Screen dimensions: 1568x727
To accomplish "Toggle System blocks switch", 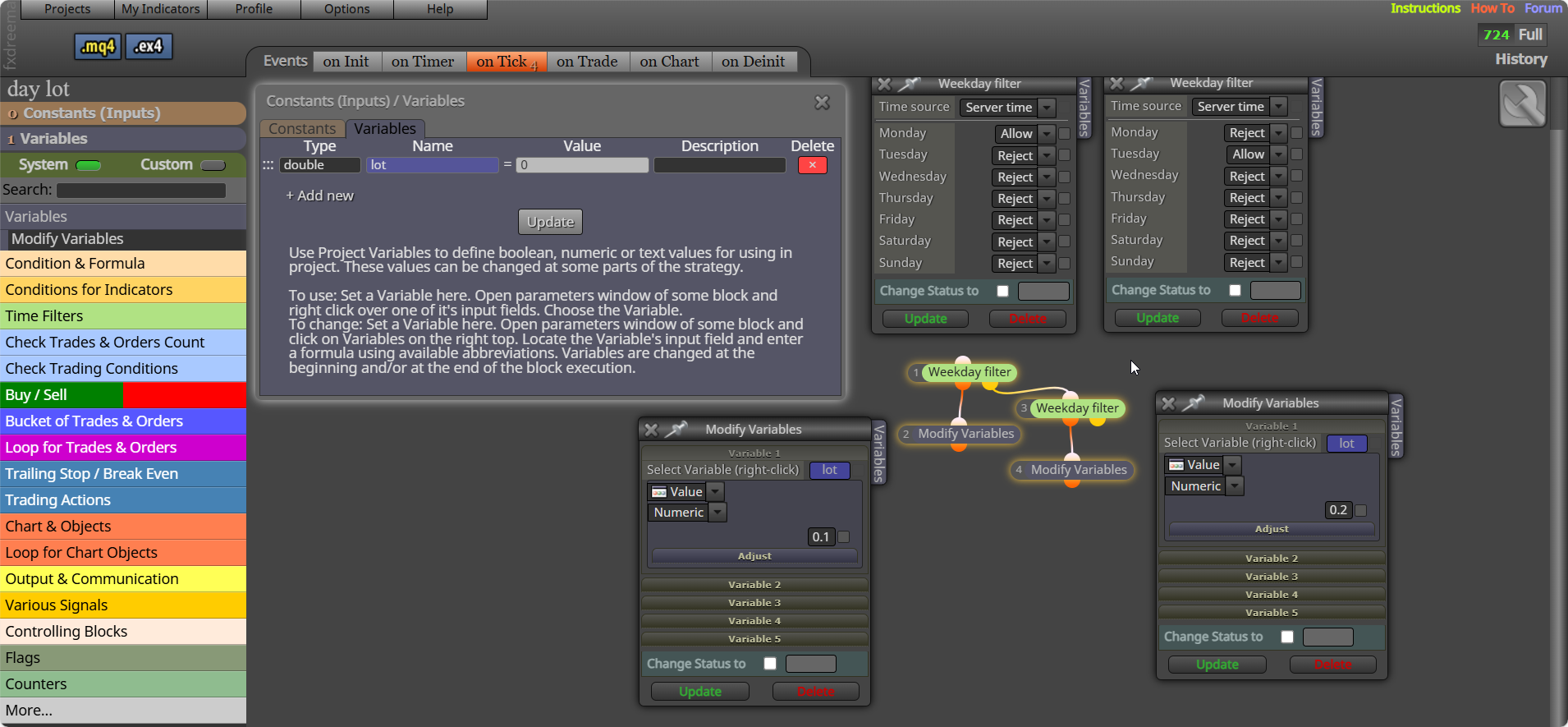I will (88, 165).
